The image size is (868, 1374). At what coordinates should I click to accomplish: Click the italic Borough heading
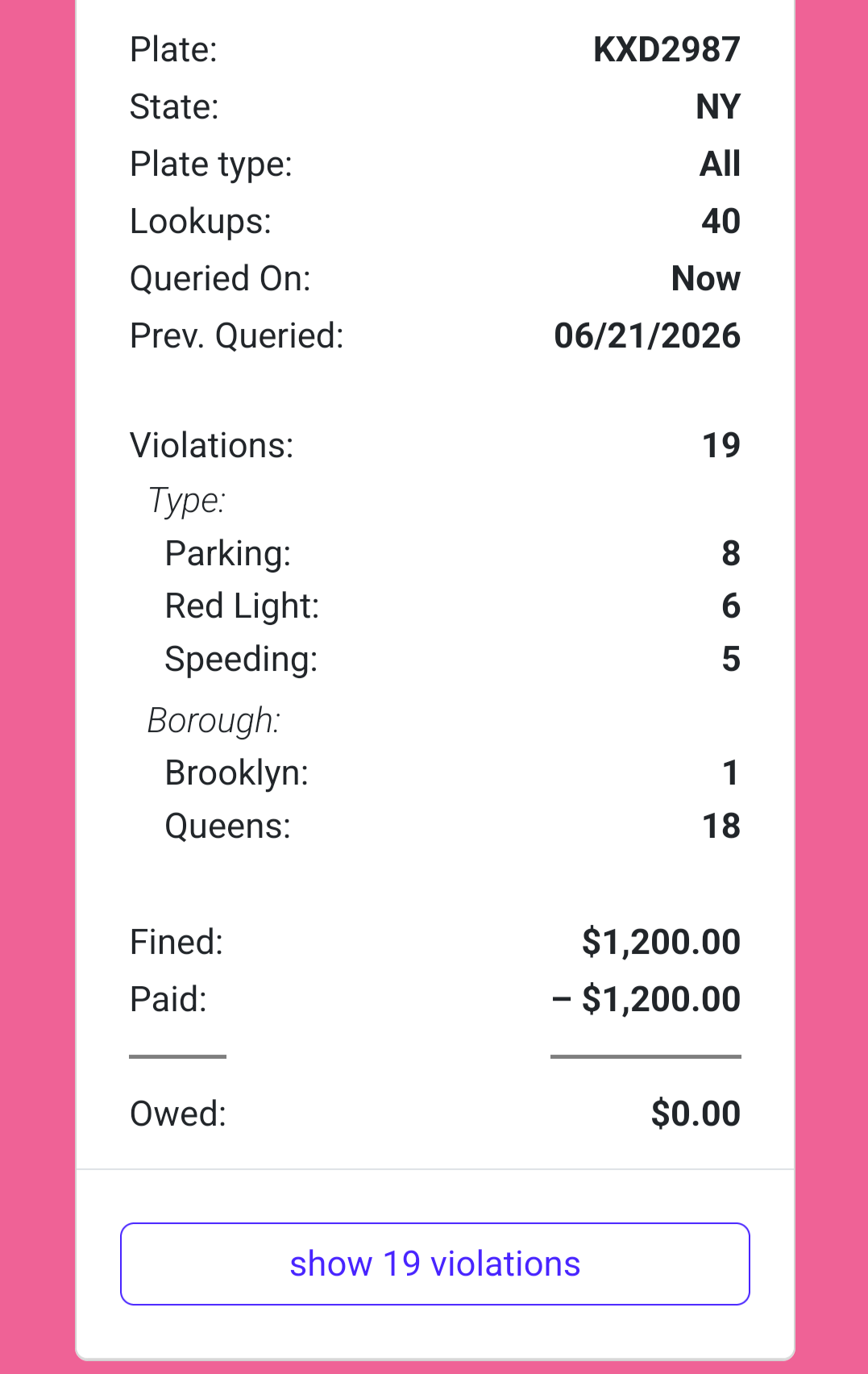214,721
